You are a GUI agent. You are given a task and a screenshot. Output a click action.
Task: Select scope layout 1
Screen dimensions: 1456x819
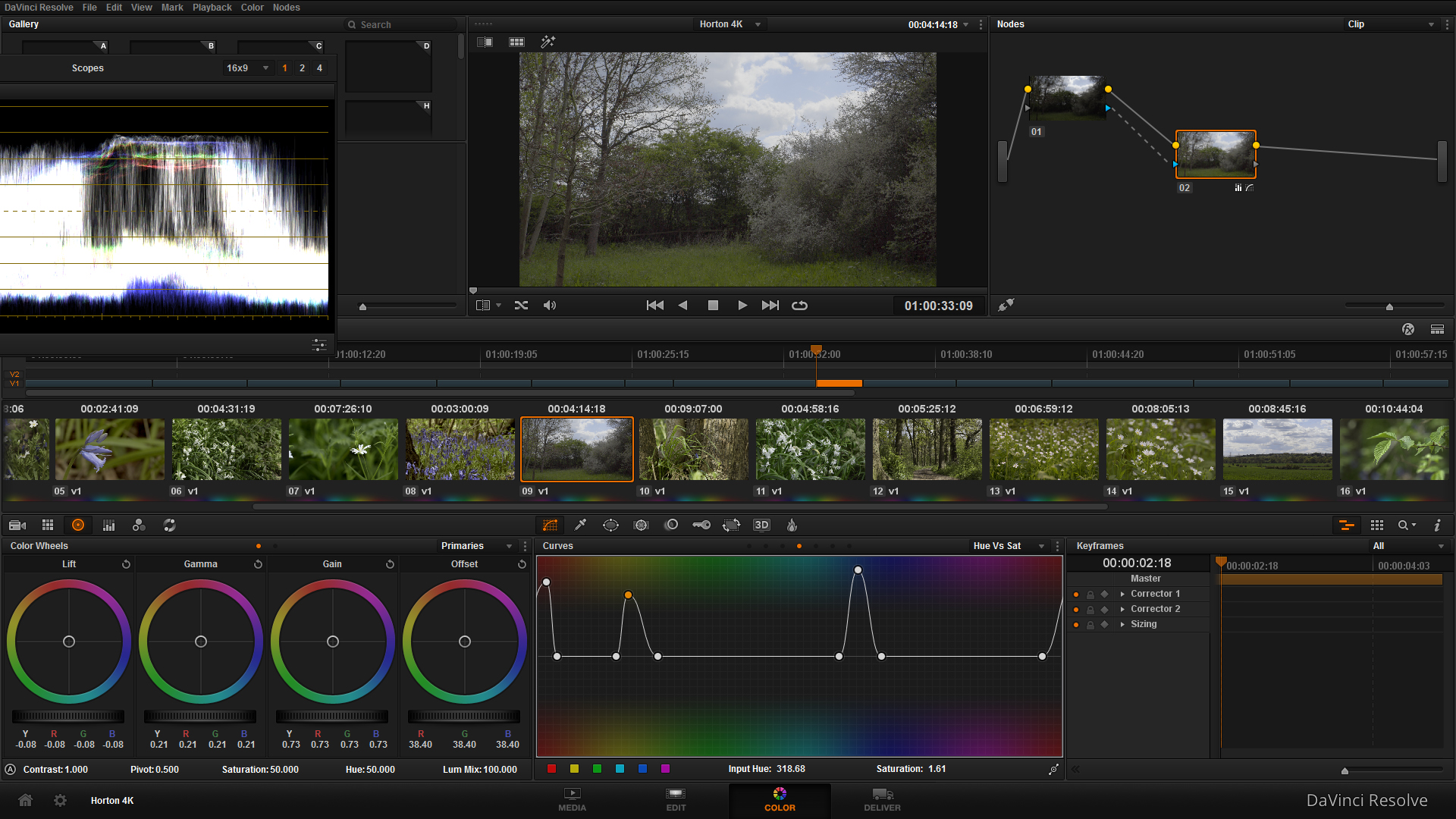click(285, 68)
